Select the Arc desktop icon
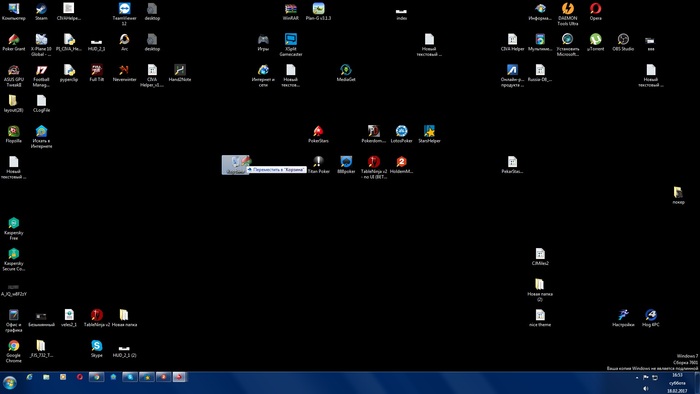The height and width of the screenshot is (394, 700). [125, 43]
